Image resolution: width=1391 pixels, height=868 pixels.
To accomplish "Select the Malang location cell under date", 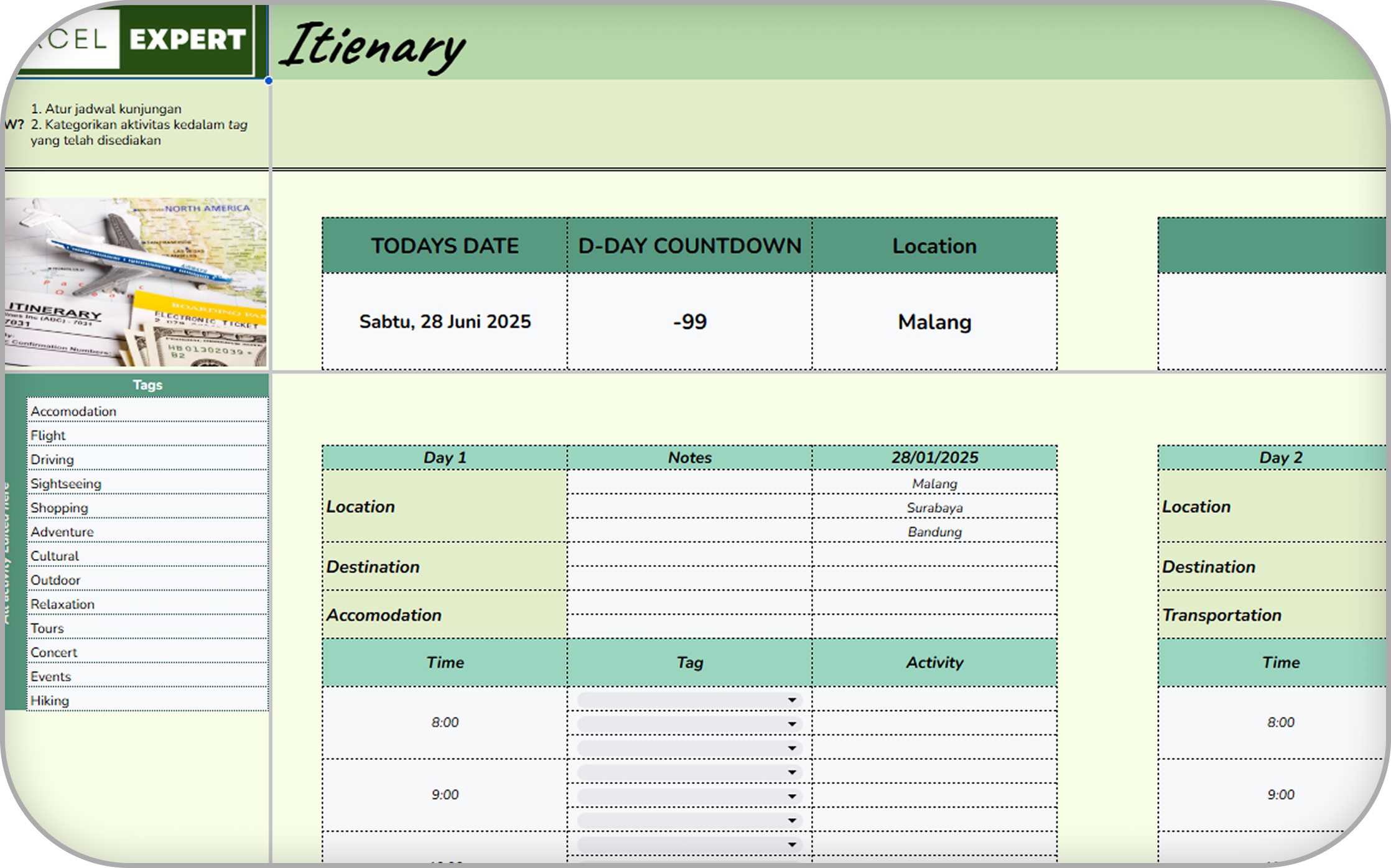I will click(x=934, y=484).
